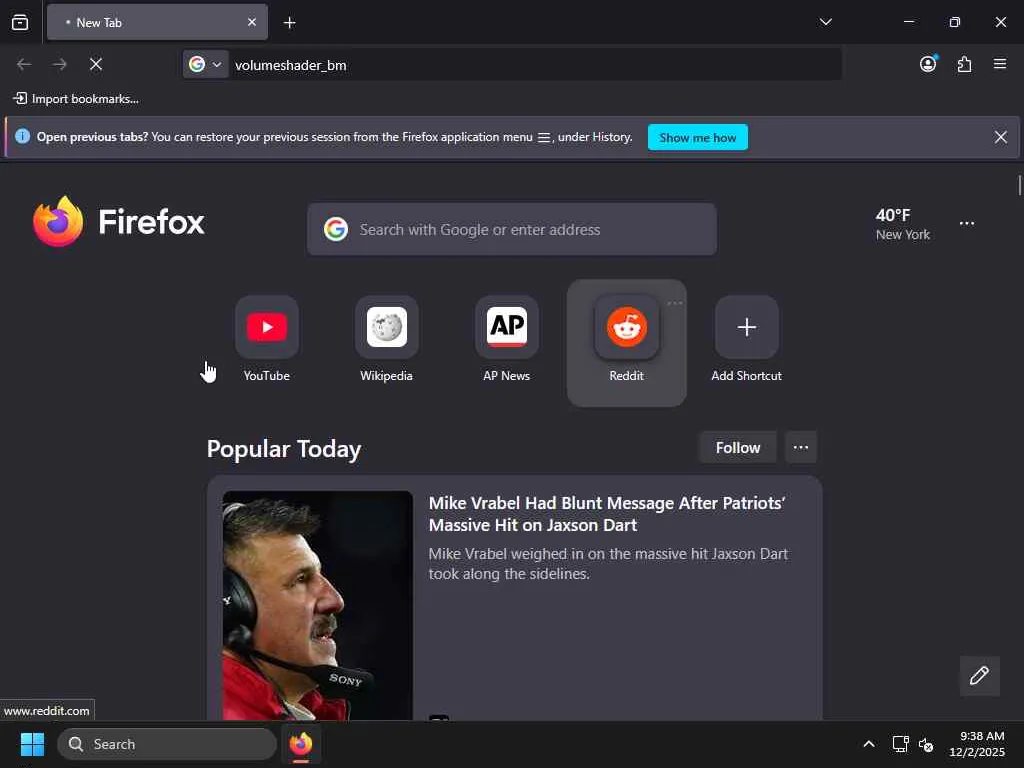The height and width of the screenshot is (768, 1024).
Task: Open the Google search engine selector dropdown
Action: [x=206, y=64]
